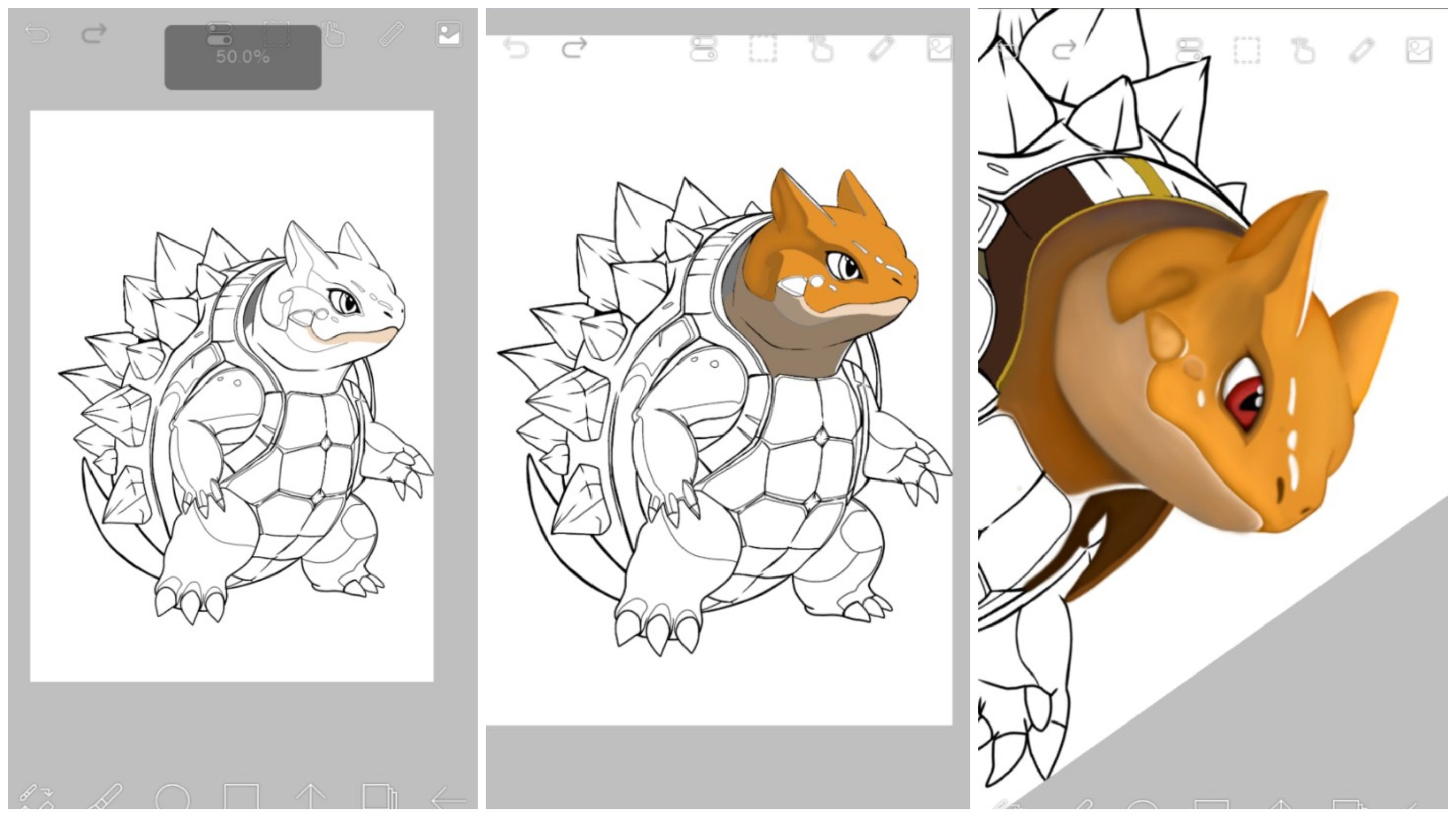
Task: Open stabilizer hand icon in left panel
Action: pos(334,34)
